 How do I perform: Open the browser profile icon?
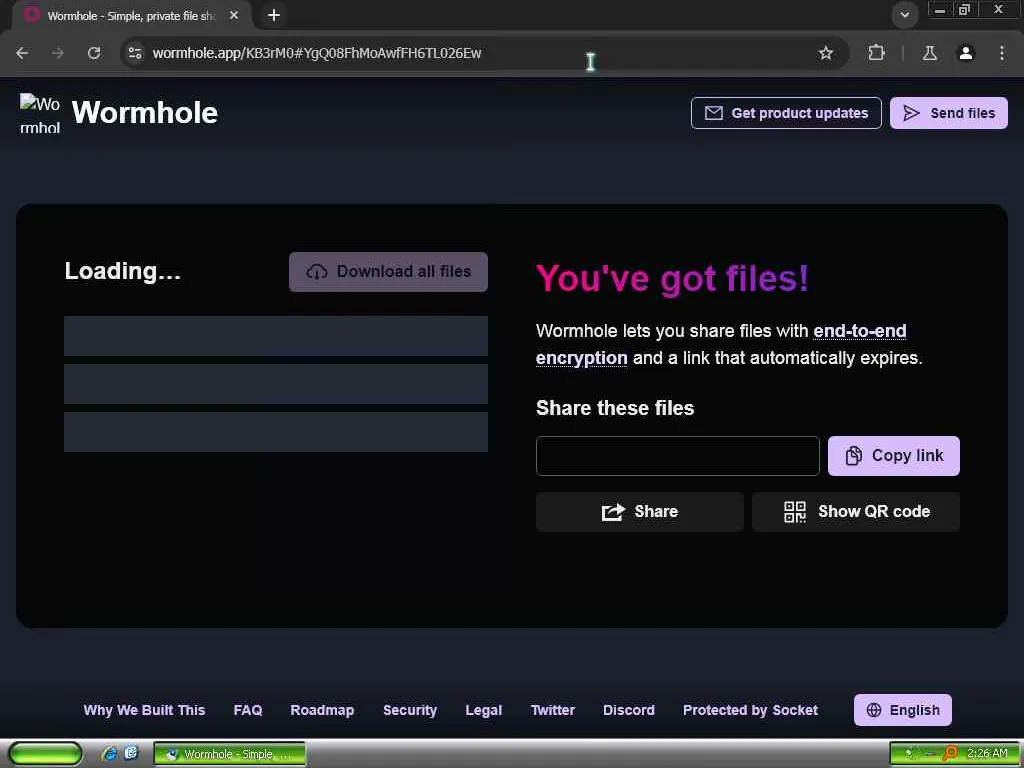tap(966, 53)
